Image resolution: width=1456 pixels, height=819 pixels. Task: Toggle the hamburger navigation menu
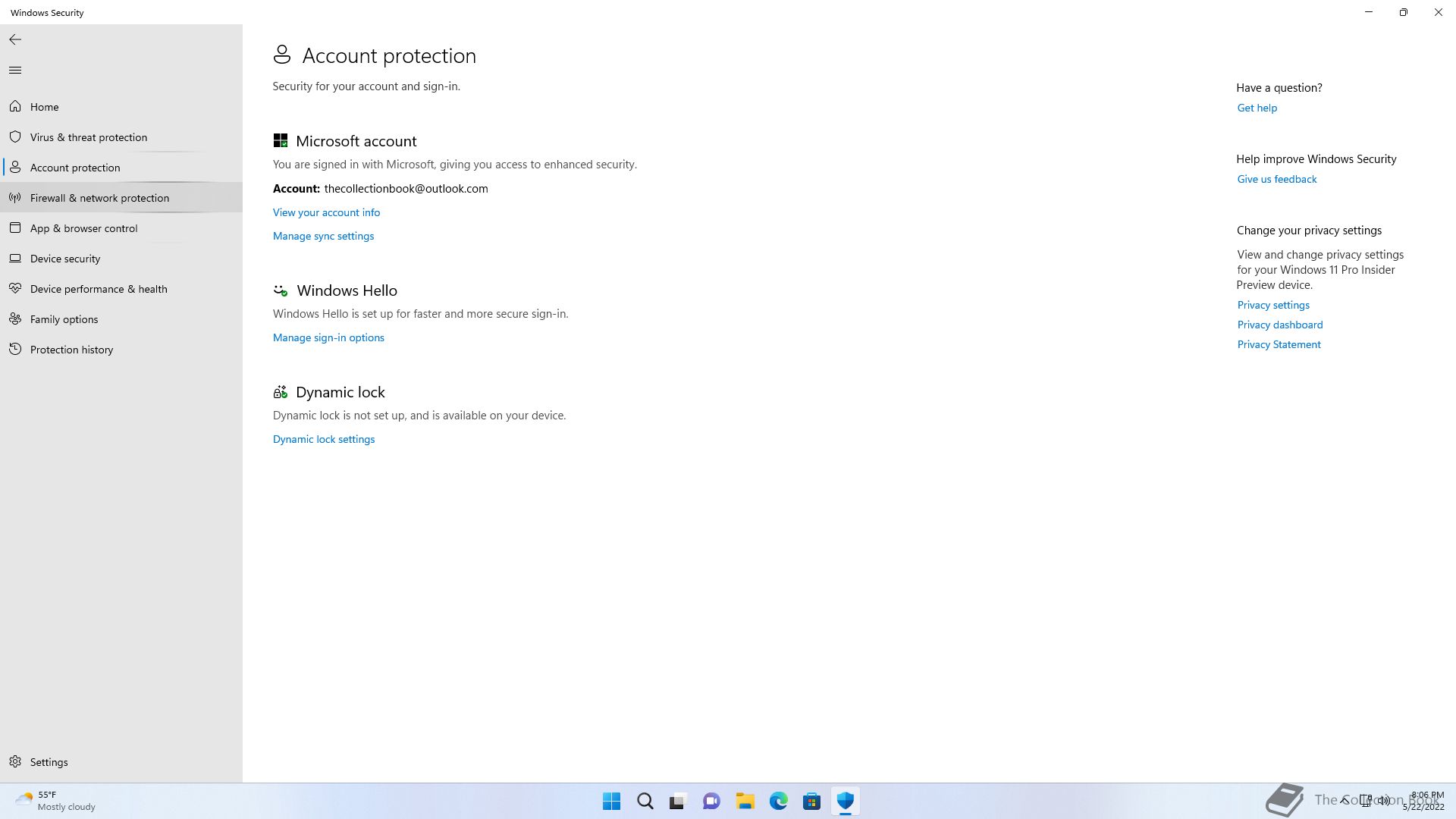point(15,71)
